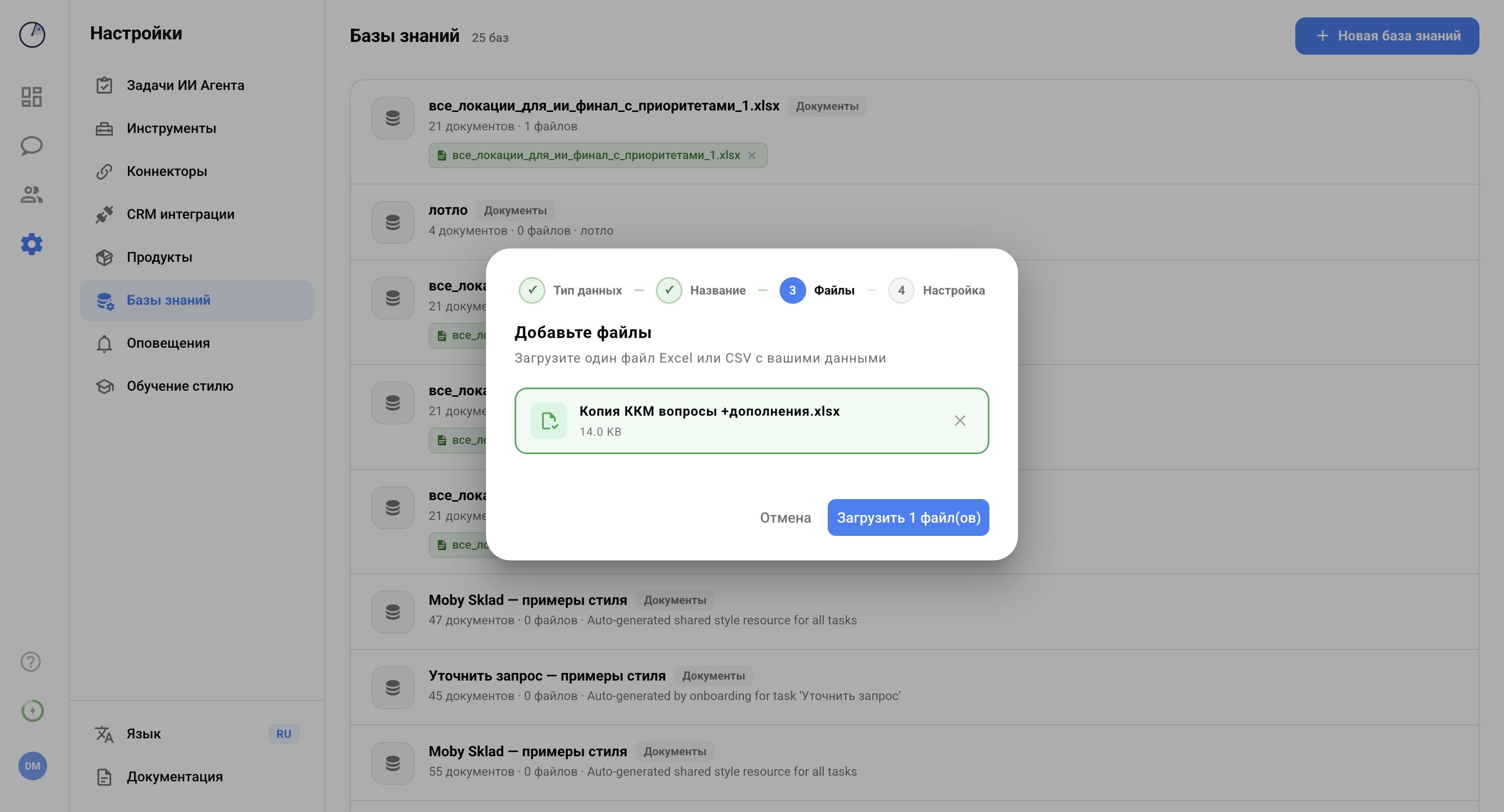
Task: Click Отмена to cancel the upload
Action: (785, 517)
